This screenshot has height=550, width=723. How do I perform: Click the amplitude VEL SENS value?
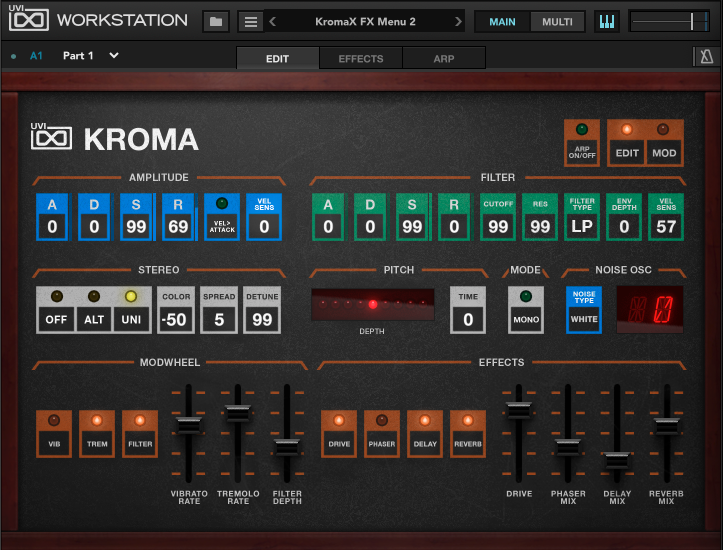(264, 226)
